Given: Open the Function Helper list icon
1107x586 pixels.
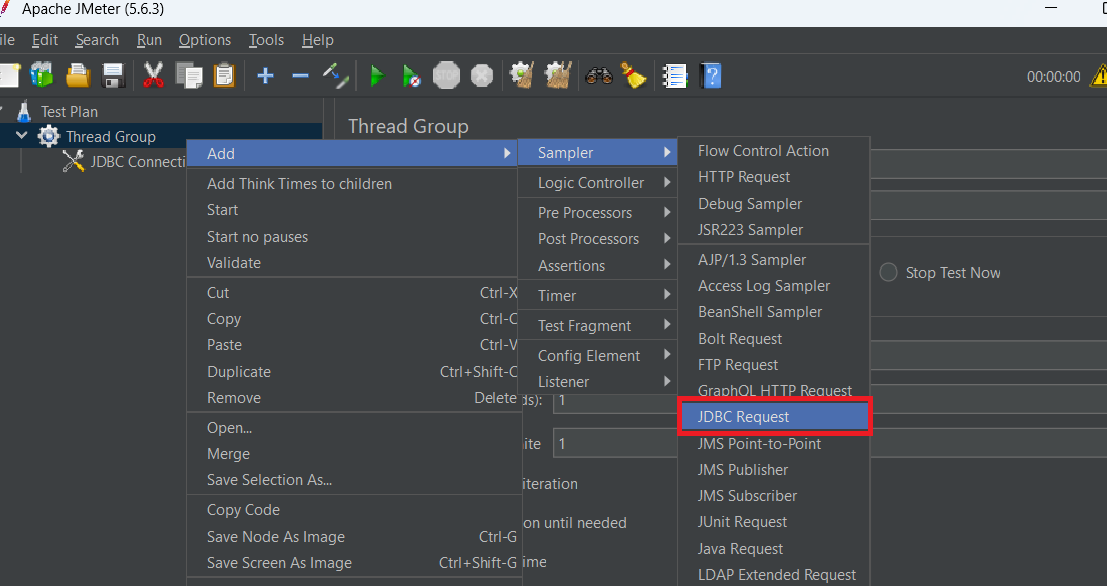Looking at the screenshot, I should click(675, 76).
